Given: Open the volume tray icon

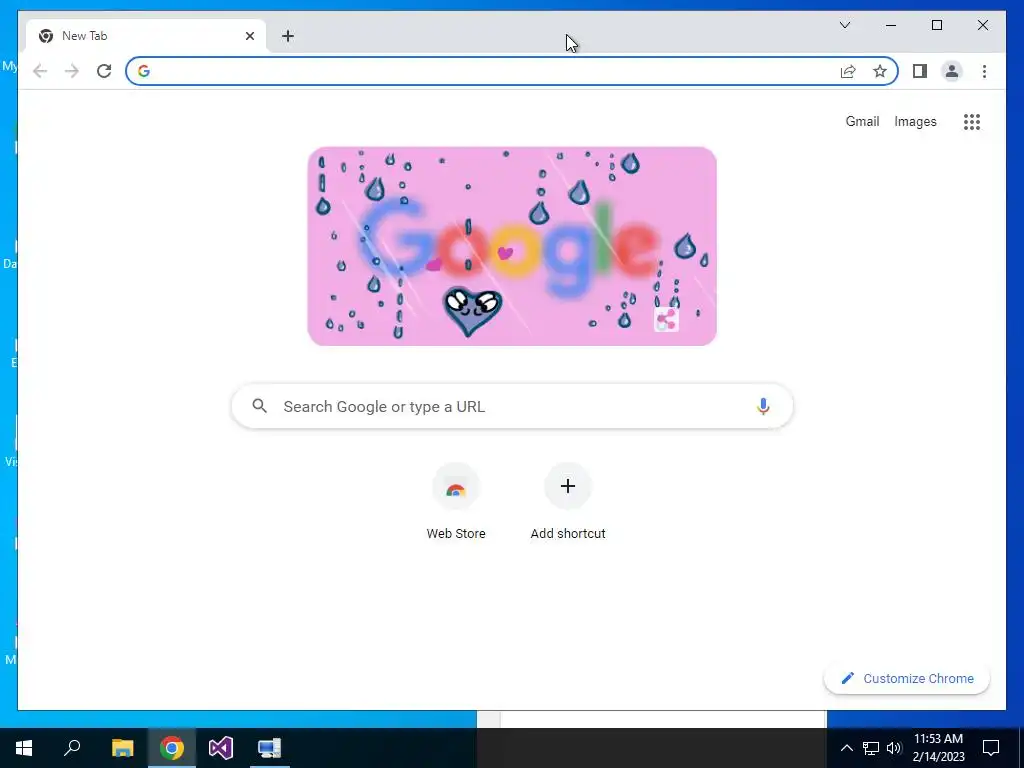Looking at the screenshot, I should coord(894,748).
